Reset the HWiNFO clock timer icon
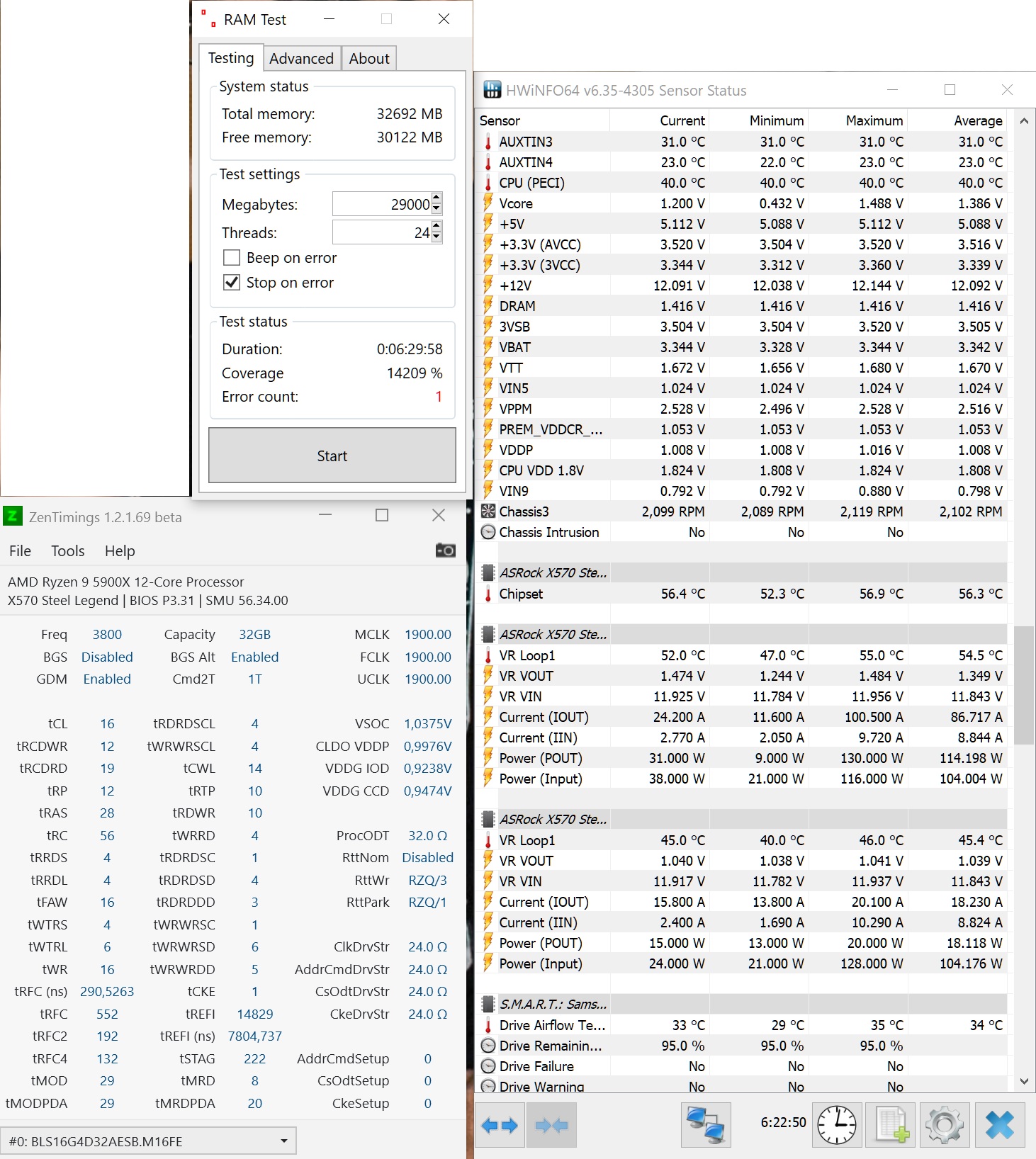Screen dimensions: 1036x1159 click(837, 1125)
